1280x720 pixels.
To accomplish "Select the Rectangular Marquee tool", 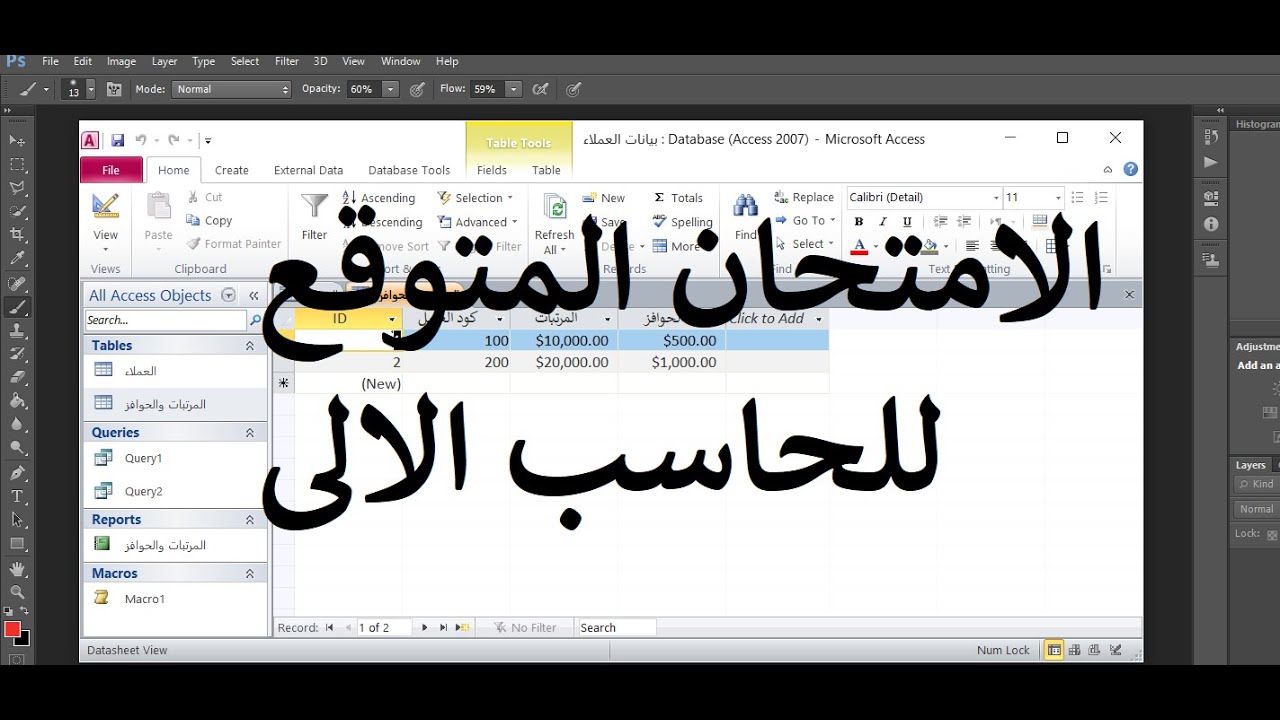I will [17, 164].
